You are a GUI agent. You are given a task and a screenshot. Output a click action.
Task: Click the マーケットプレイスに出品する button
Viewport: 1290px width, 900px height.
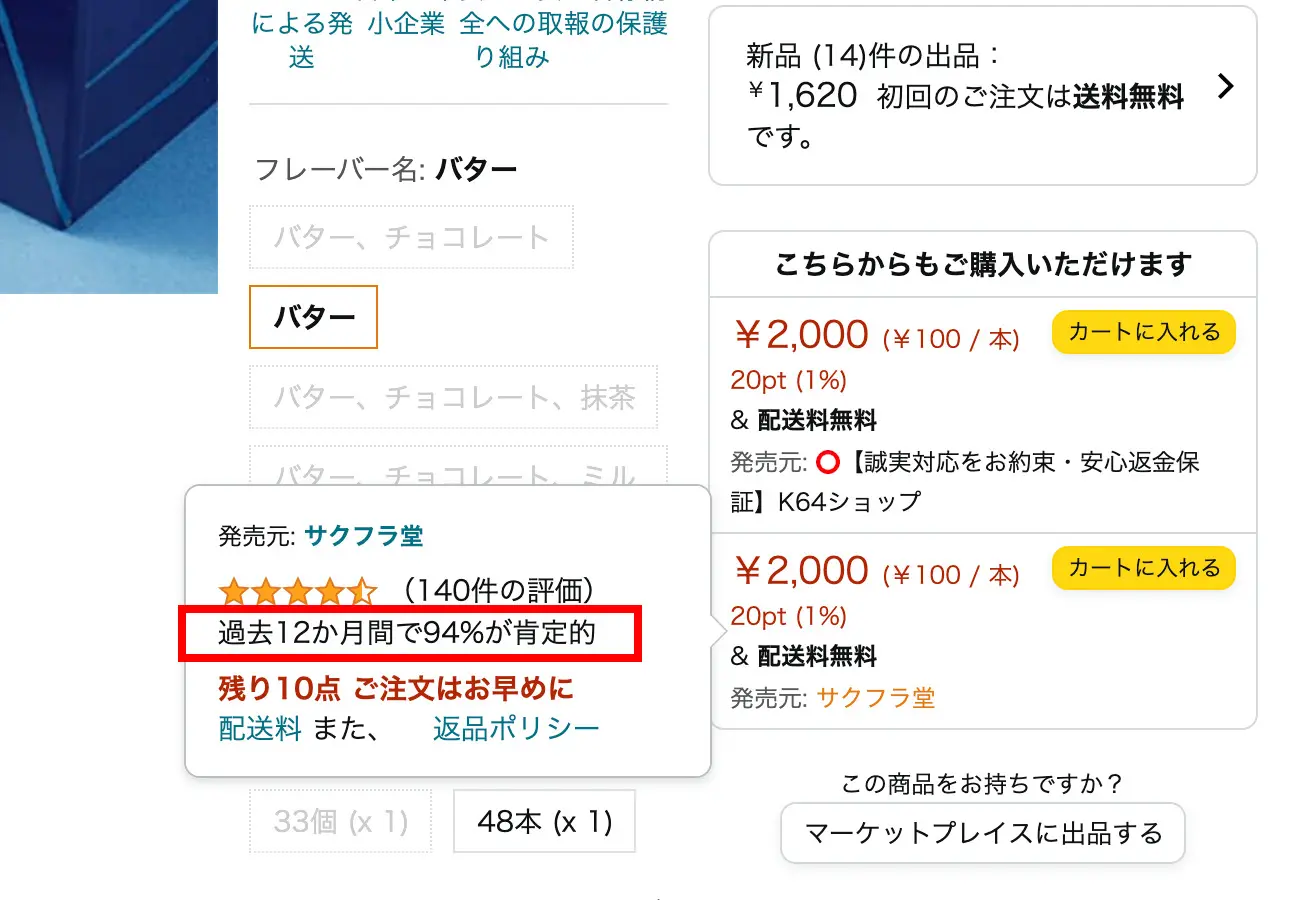(982, 832)
